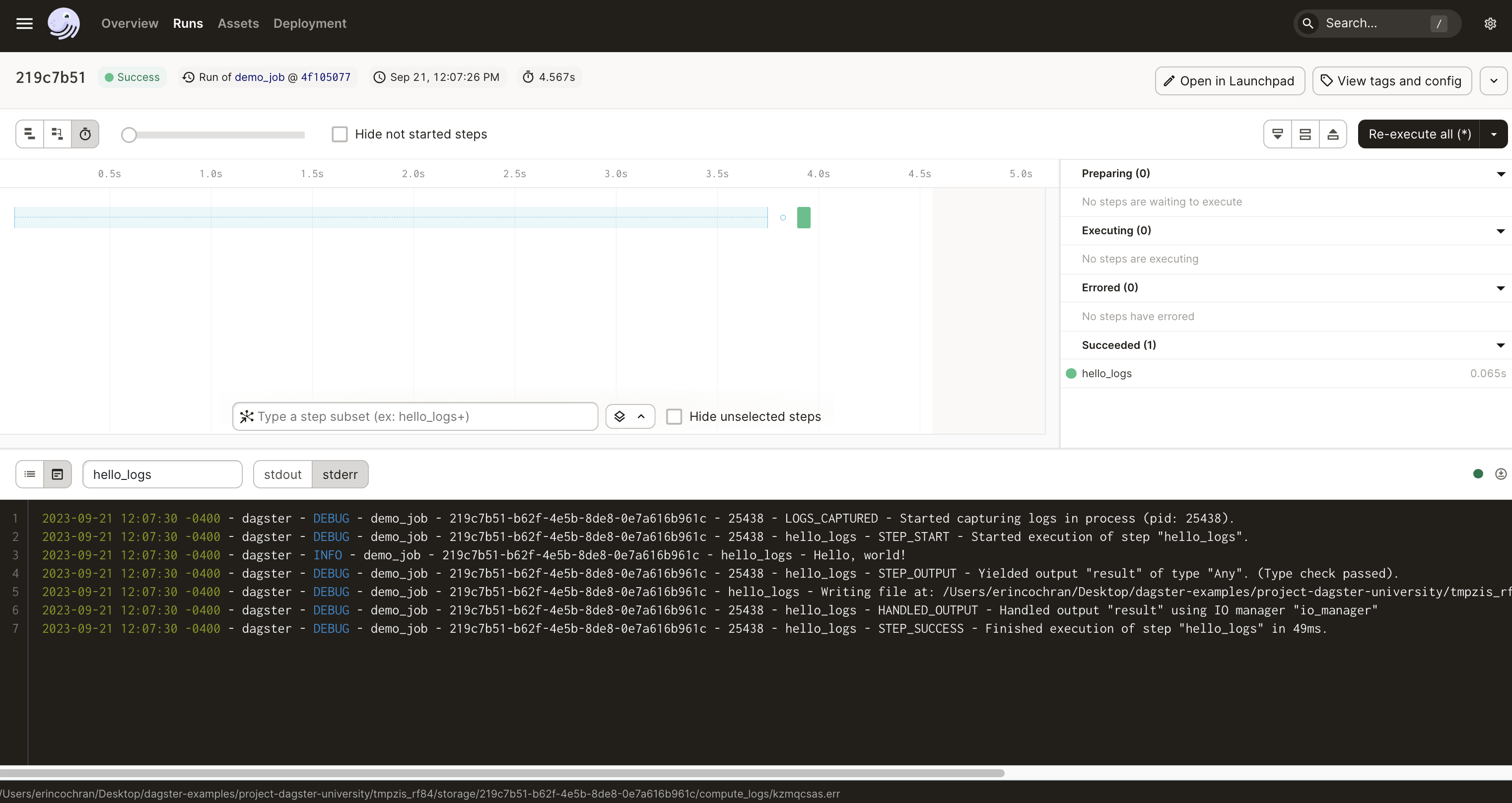The height and width of the screenshot is (803, 1512).
Task: Open the Re-execute all dropdown arrow
Action: 1494,134
